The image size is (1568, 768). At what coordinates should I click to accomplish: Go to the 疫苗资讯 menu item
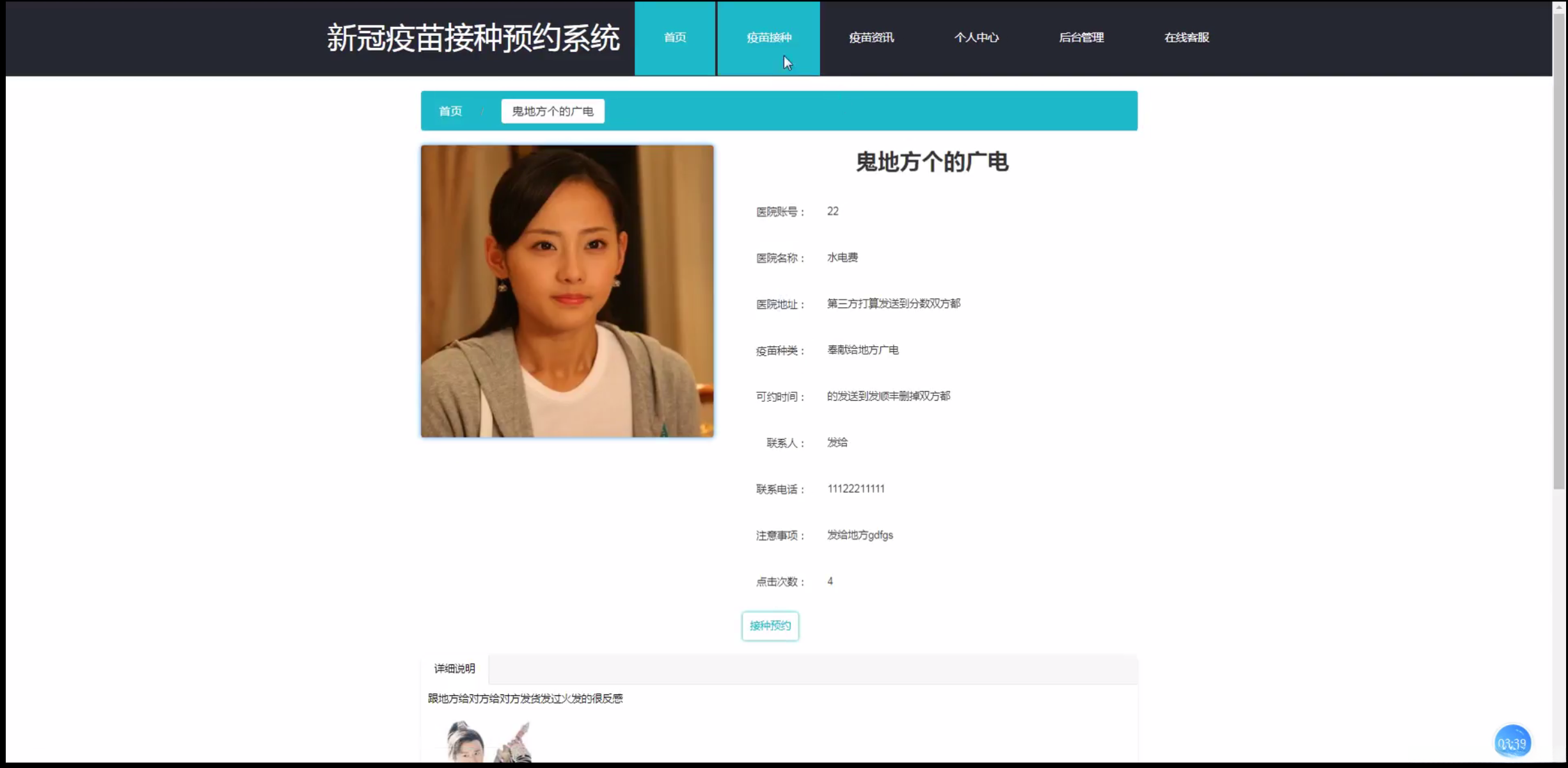871,38
